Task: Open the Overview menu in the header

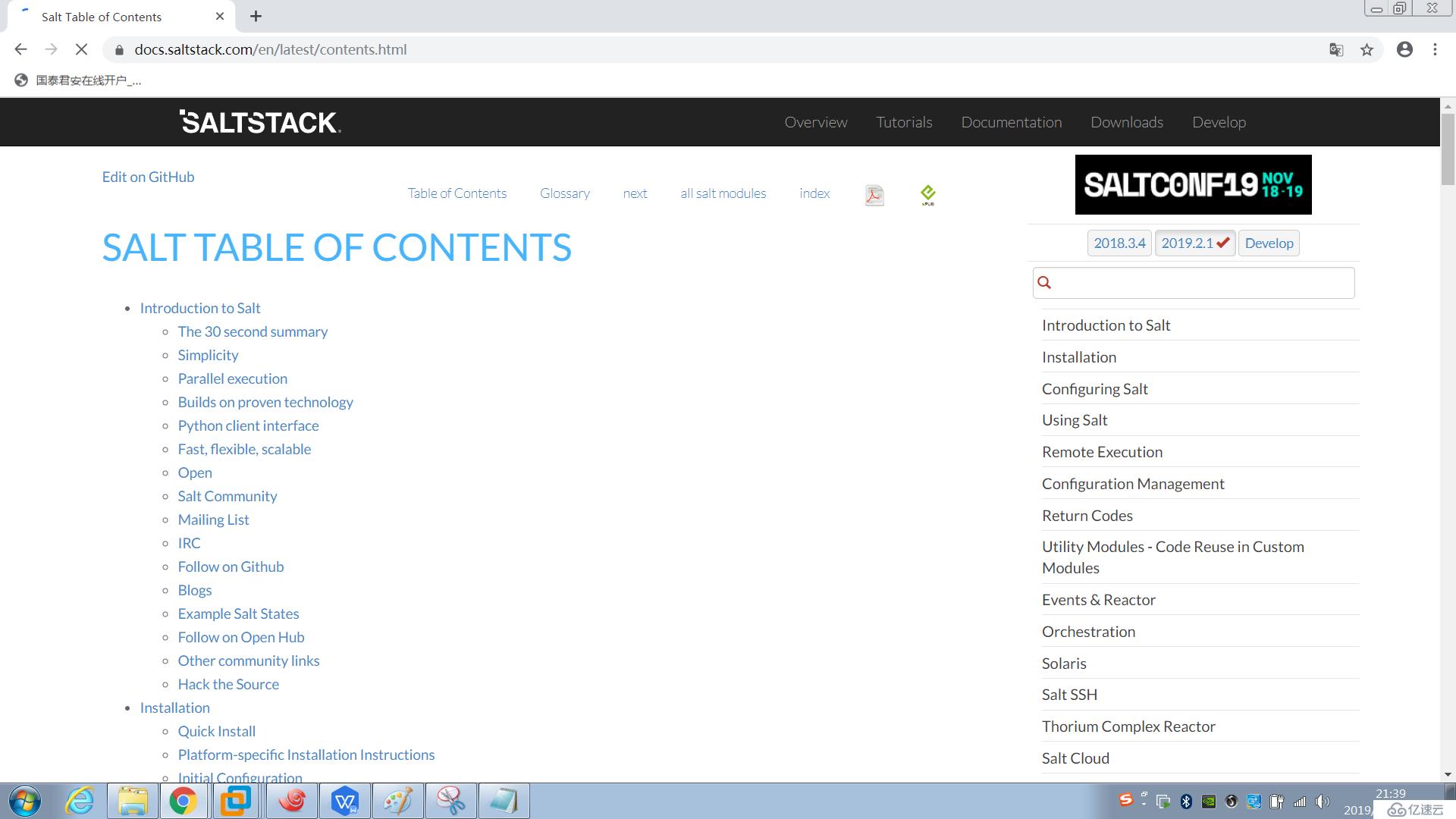Action: [x=816, y=122]
